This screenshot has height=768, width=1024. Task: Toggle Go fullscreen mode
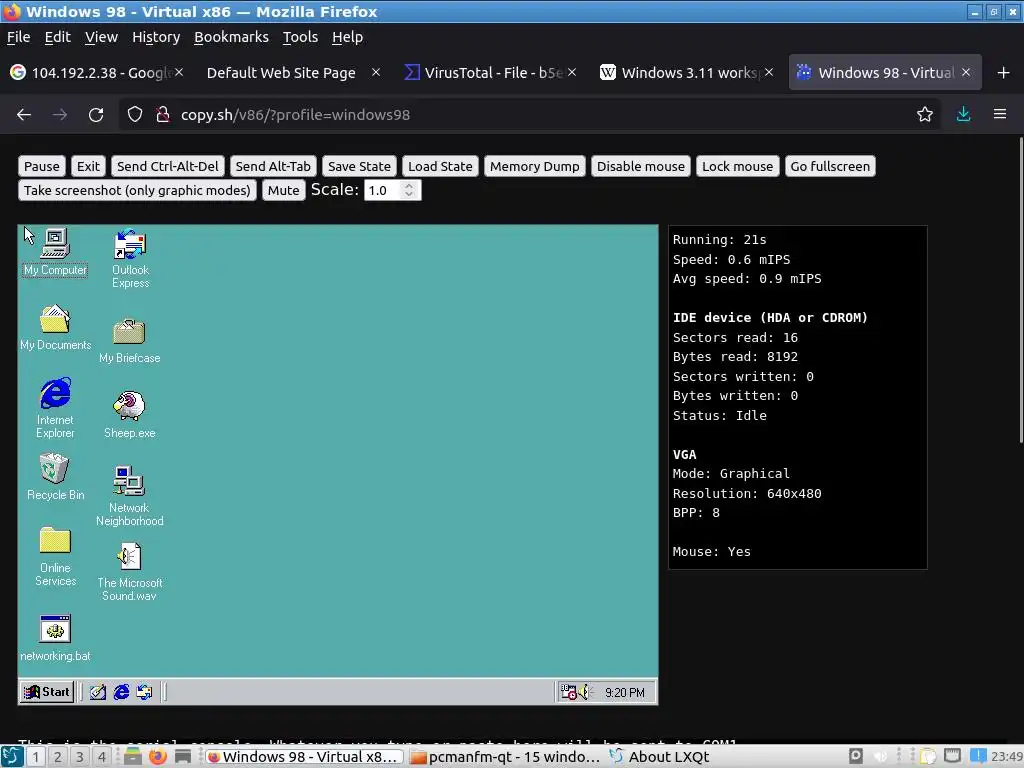click(x=830, y=167)
